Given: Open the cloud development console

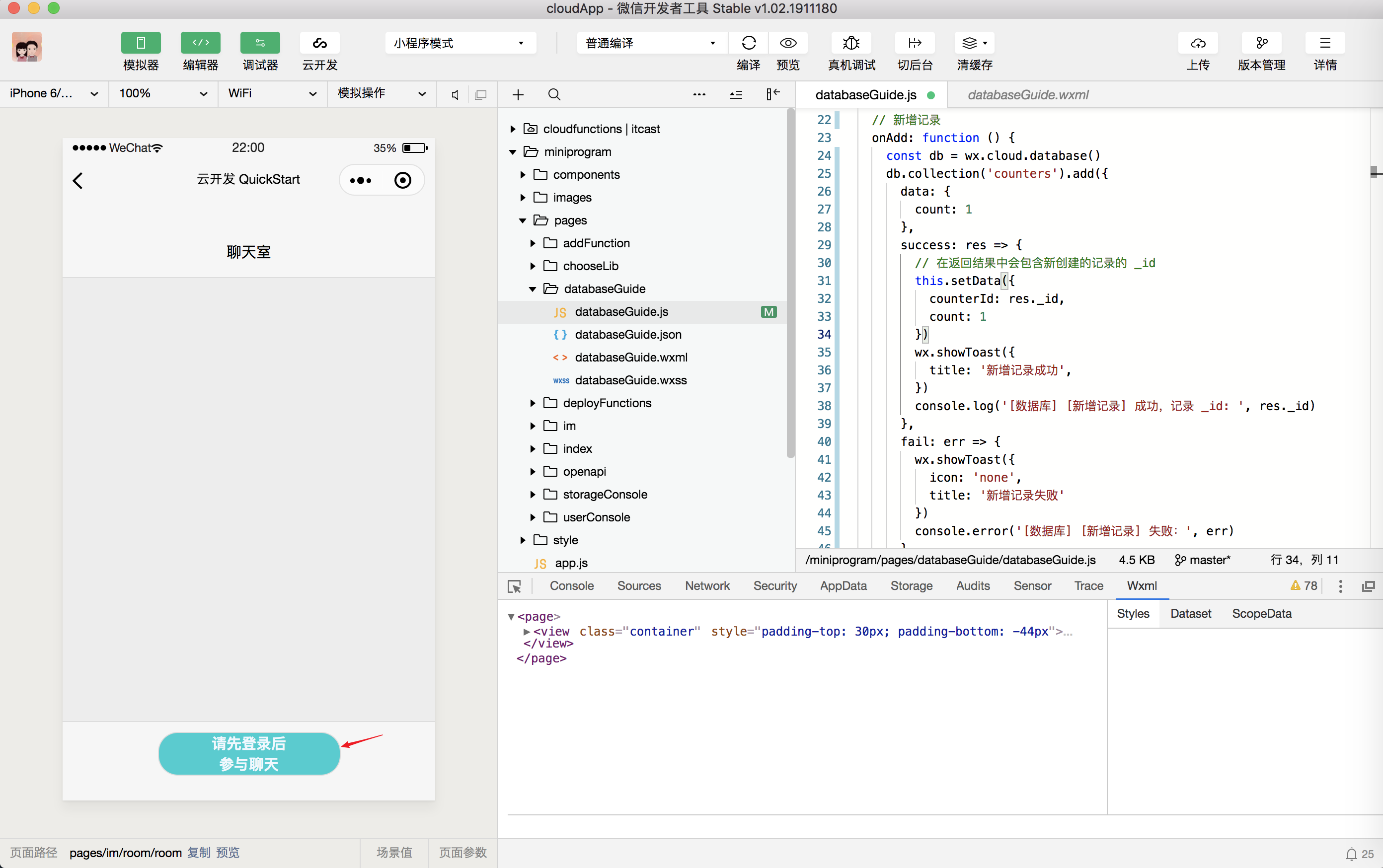Looking at the screenshot, I should pyautogui.click(x=320, y=43).
